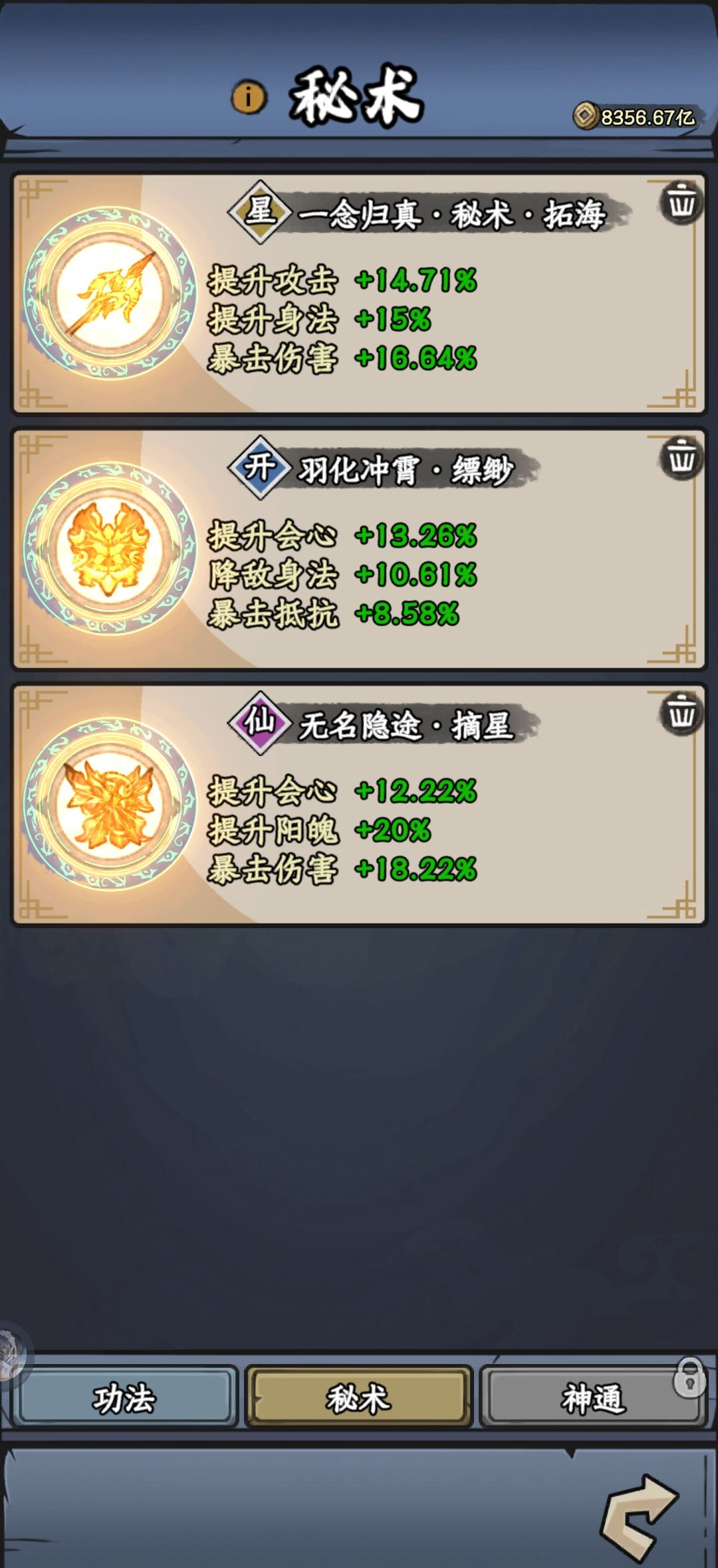Tap the purple 仙 rank badge
Viewport: 718px width, 1568px height.
click(261, 722)
